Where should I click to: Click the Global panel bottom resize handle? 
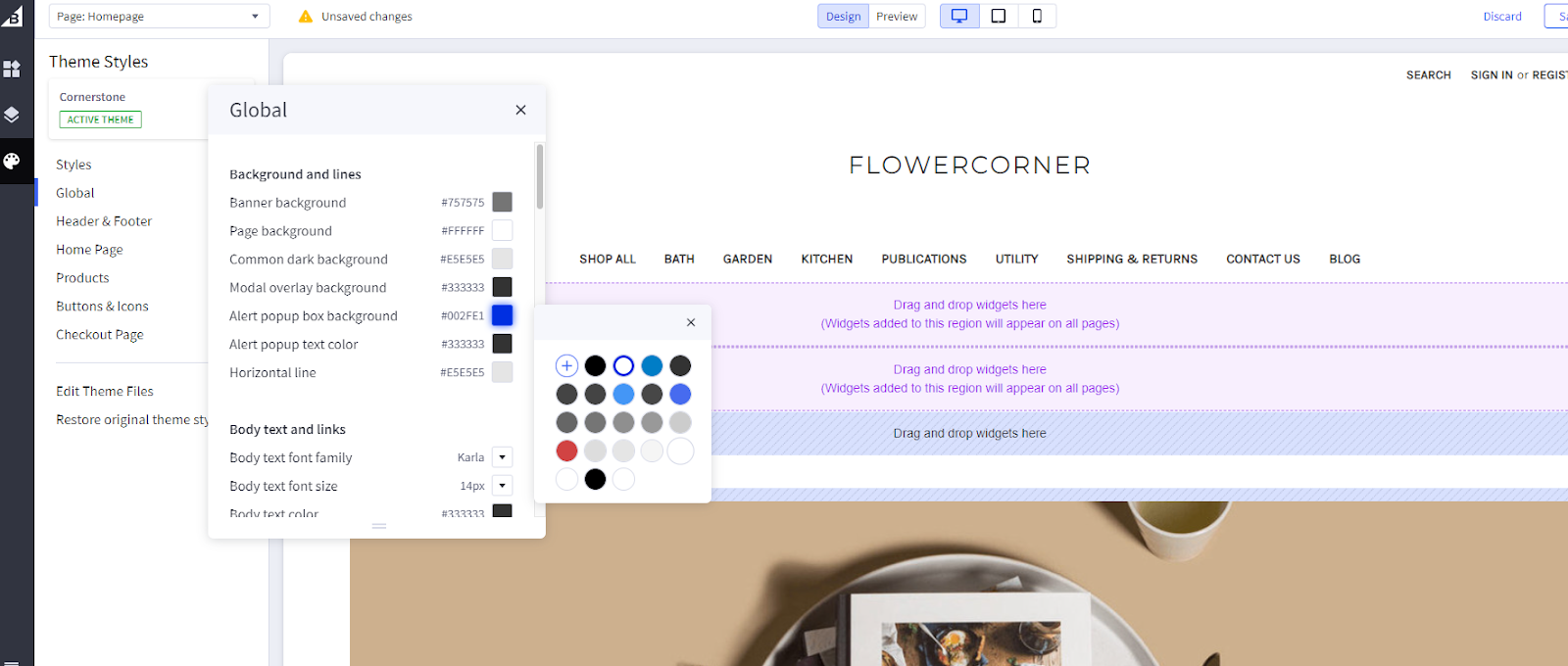(x=379, y=526)
